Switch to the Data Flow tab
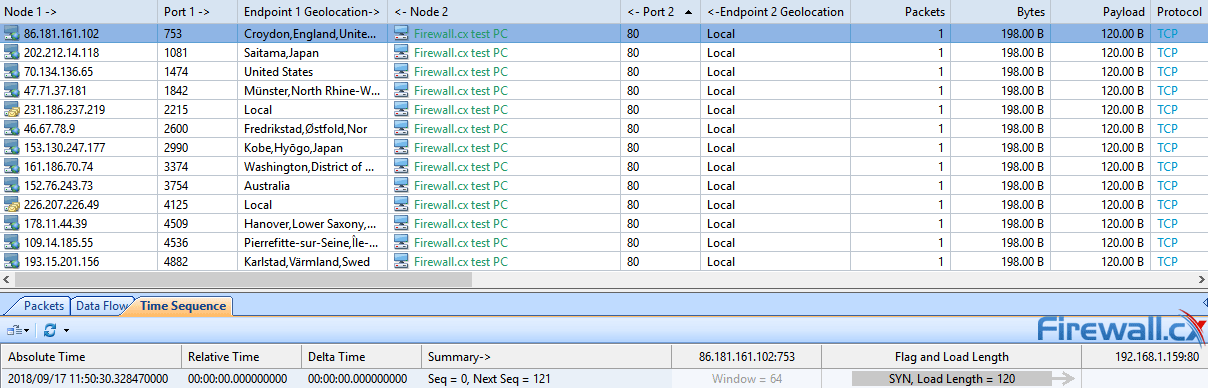 101,306
